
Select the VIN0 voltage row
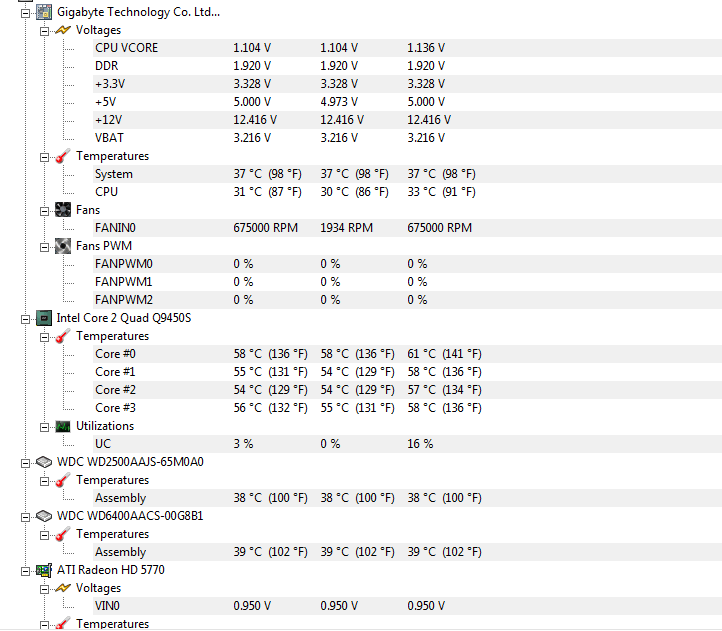[x=108, y=606]
